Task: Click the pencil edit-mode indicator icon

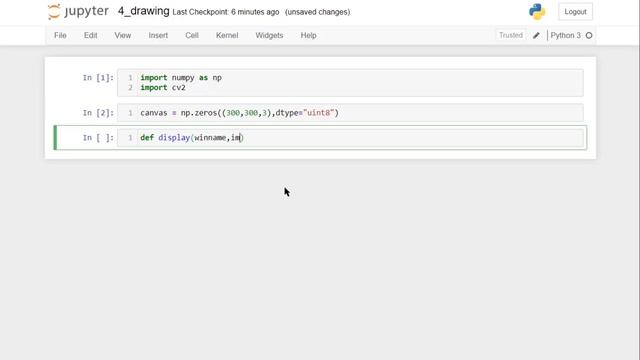Action: tap(536, 36)
